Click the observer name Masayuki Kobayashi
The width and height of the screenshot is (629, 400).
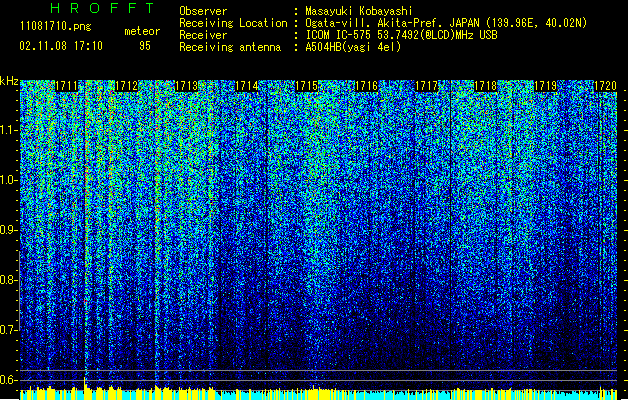[x=359, y=11]
